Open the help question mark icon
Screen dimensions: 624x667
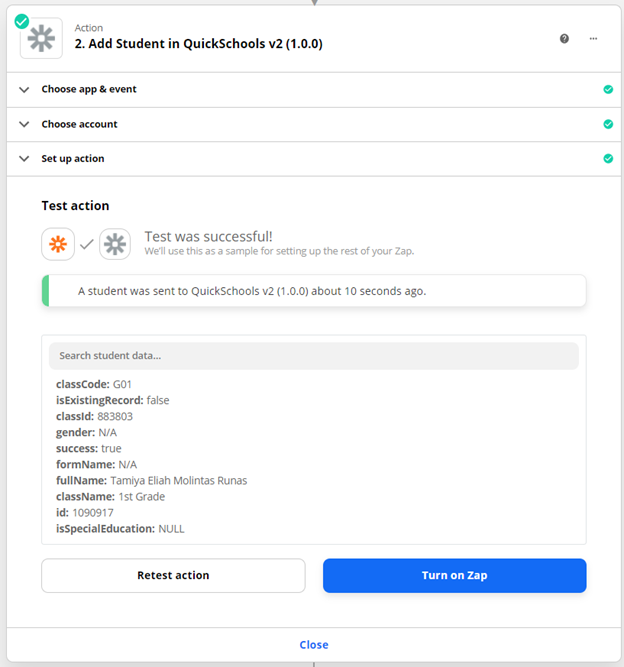[564, 38]
